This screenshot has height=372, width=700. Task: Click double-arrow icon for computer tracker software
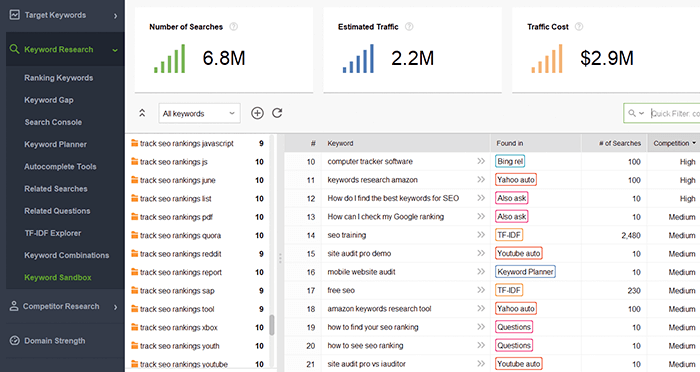coord(481,161)
